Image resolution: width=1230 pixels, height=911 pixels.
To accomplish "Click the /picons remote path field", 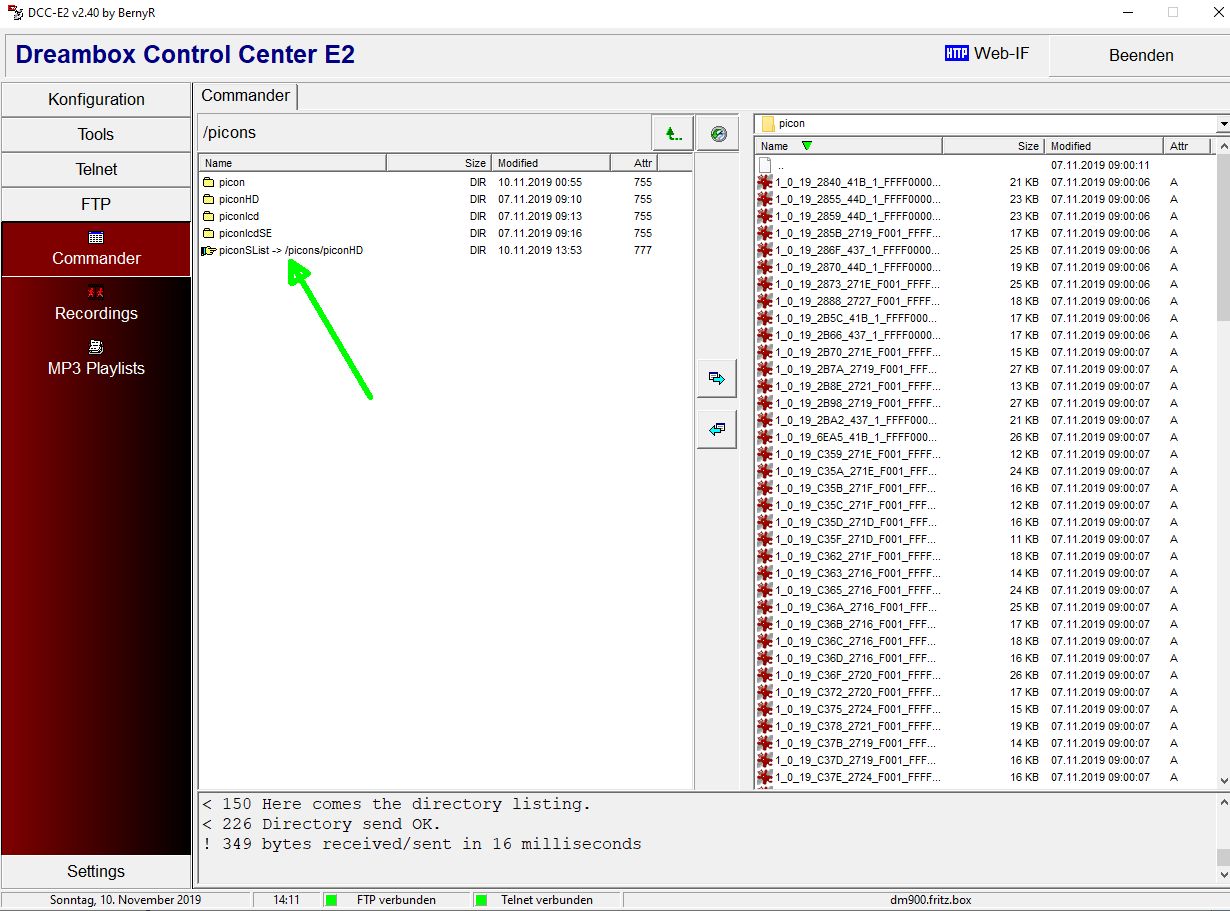I will click(x=424, y=133).
